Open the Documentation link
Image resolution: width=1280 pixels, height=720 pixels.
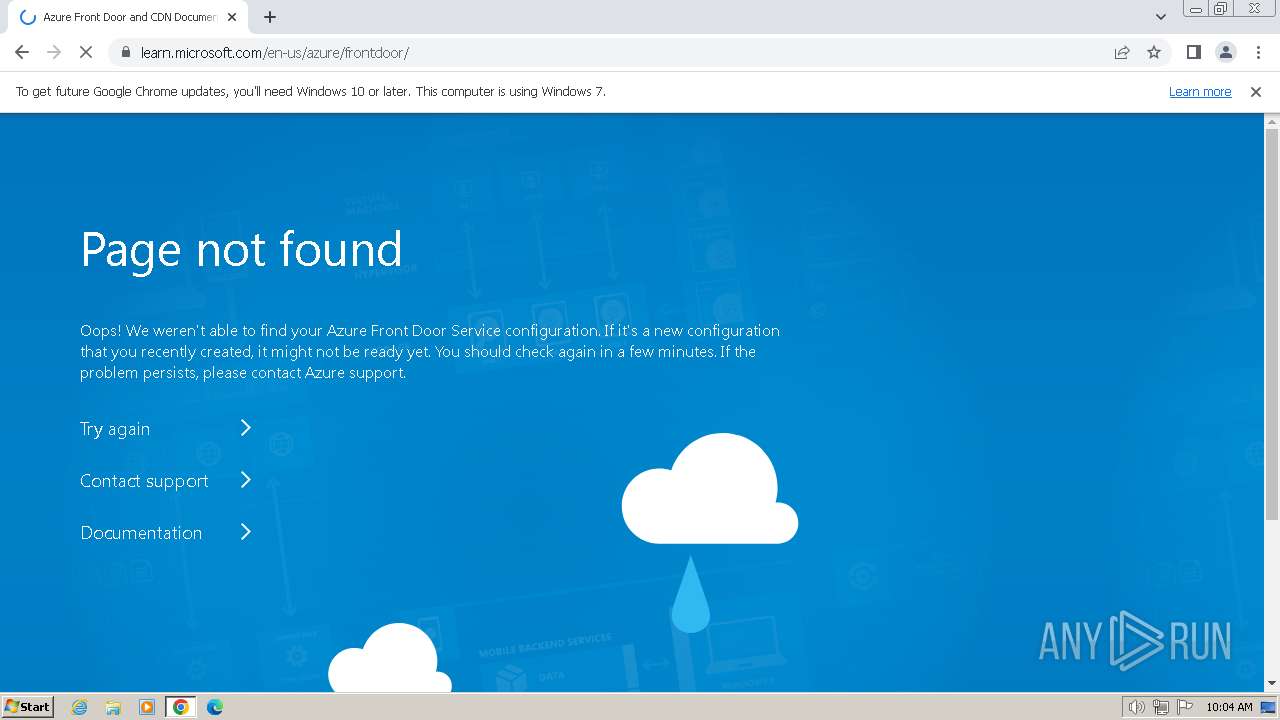click(x=141, y=533)
